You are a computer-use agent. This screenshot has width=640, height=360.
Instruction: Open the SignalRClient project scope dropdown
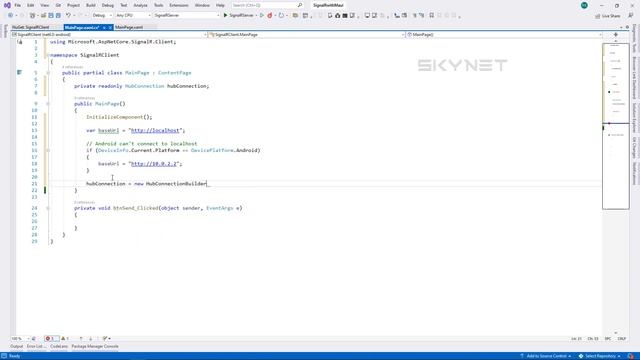click(x=109, y=35)
